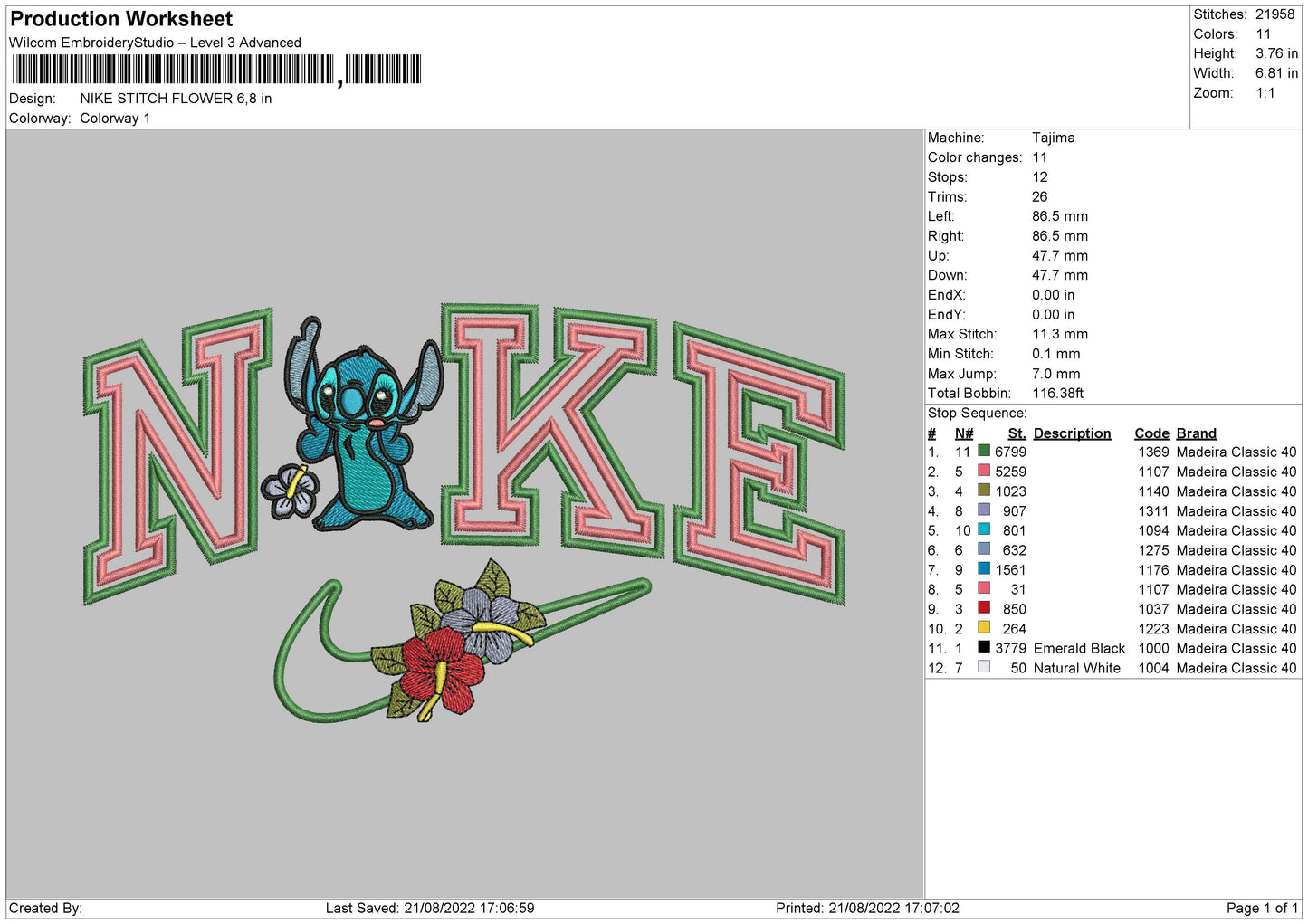Click thread code 1223
Image resolution: width=1308 pixels, height=924 pixels.
coord(1154,629)
